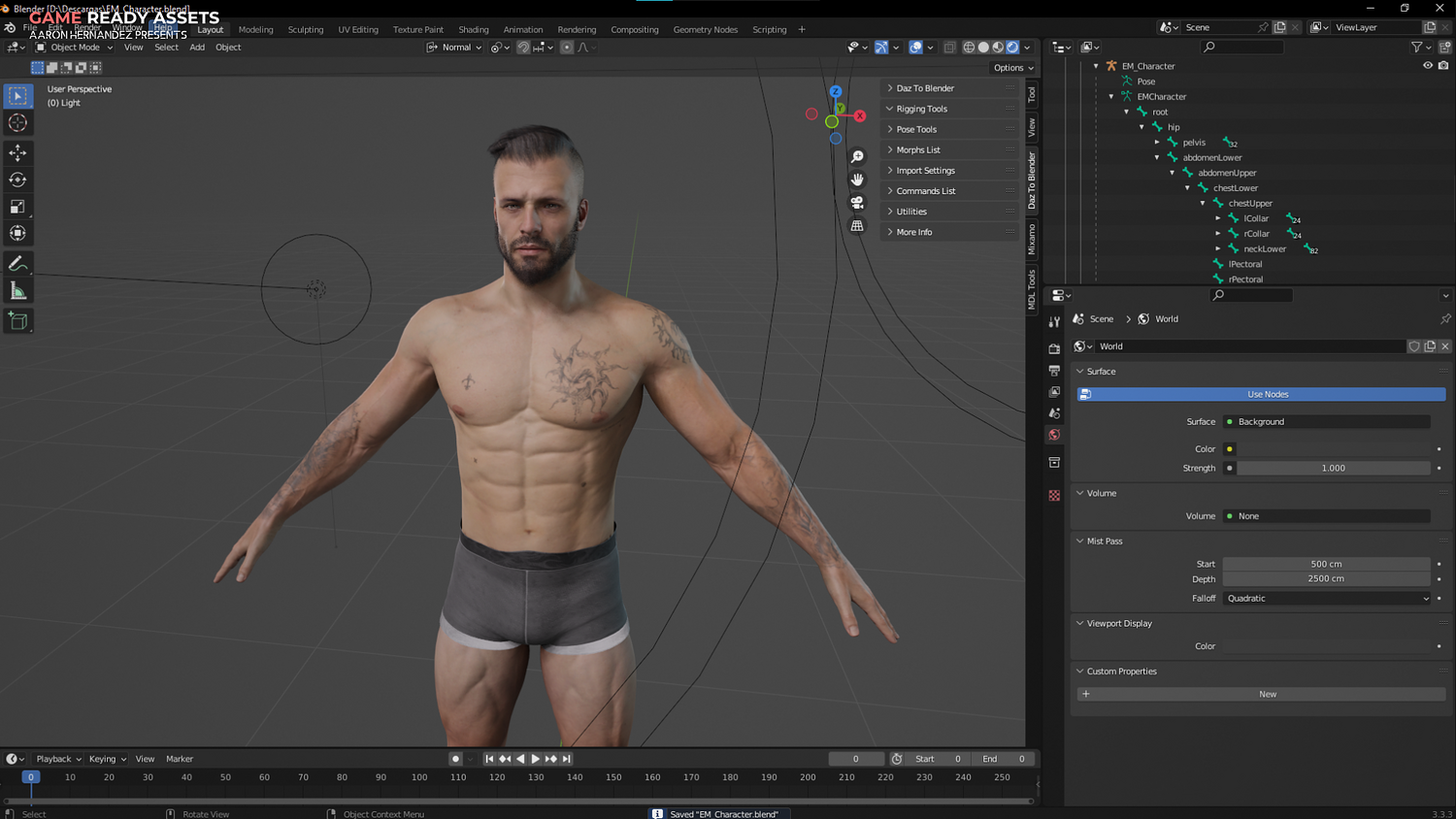Toggle viewport overlays
The image size is (1456, 819).
[915, 48]
